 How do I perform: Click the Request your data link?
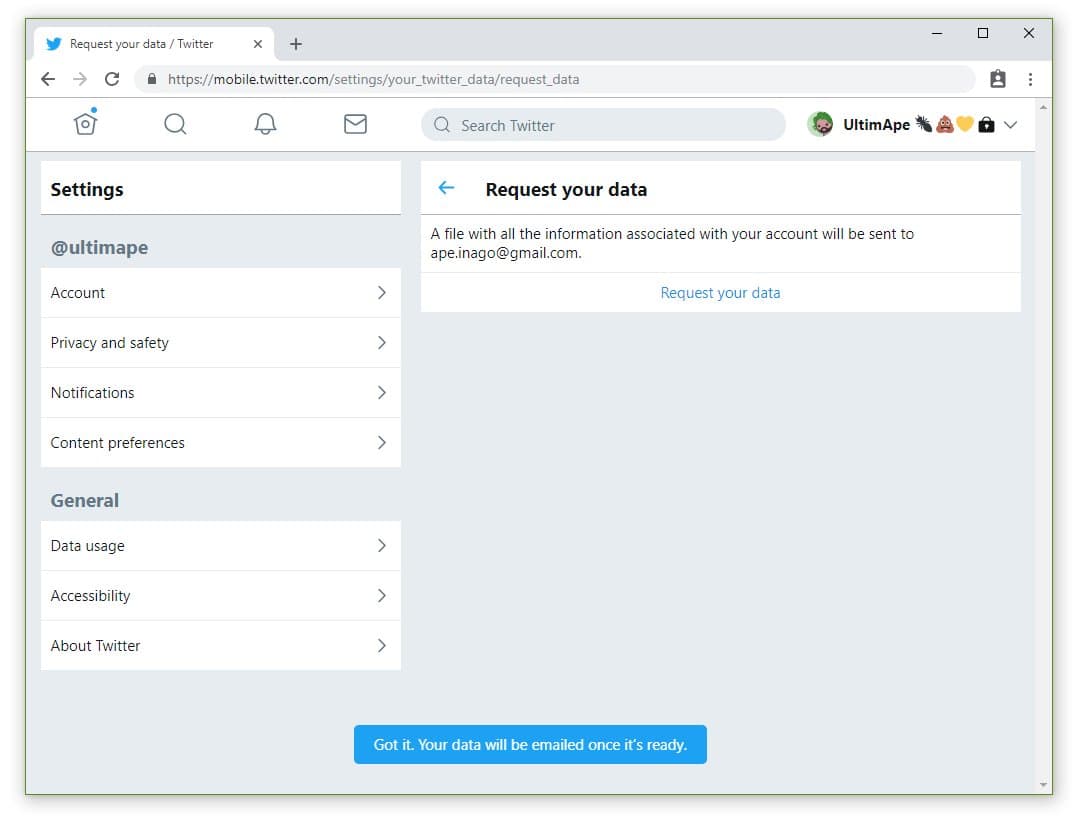(x=720, y=293)
